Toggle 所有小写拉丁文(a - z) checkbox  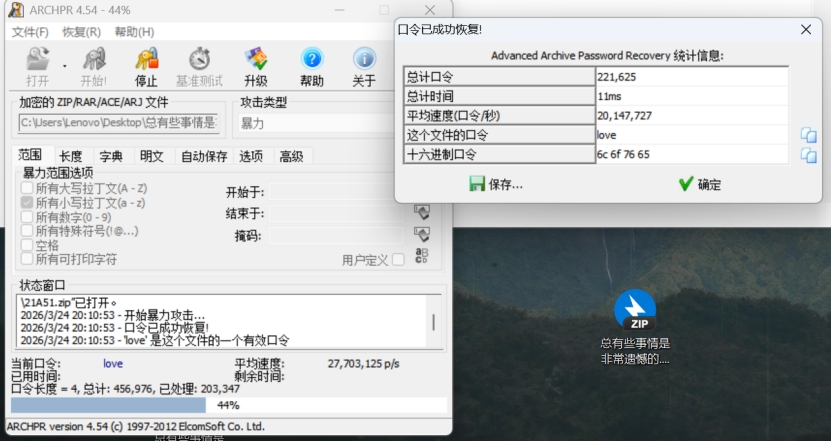(x=26, y=202)
